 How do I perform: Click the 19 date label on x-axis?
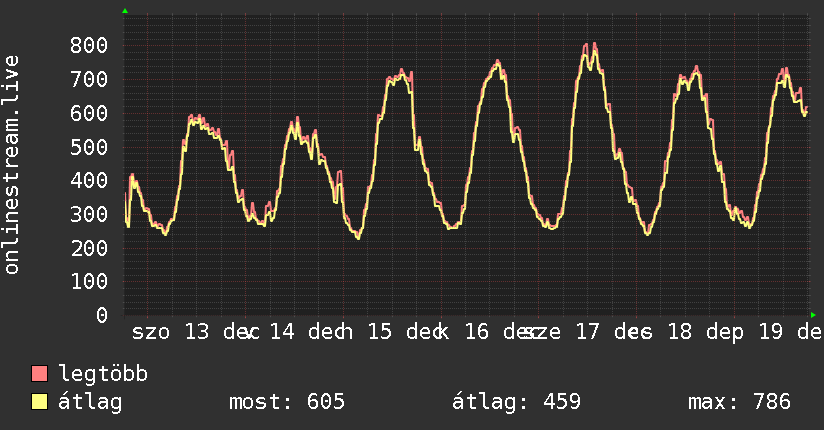(x=771, y=332)
